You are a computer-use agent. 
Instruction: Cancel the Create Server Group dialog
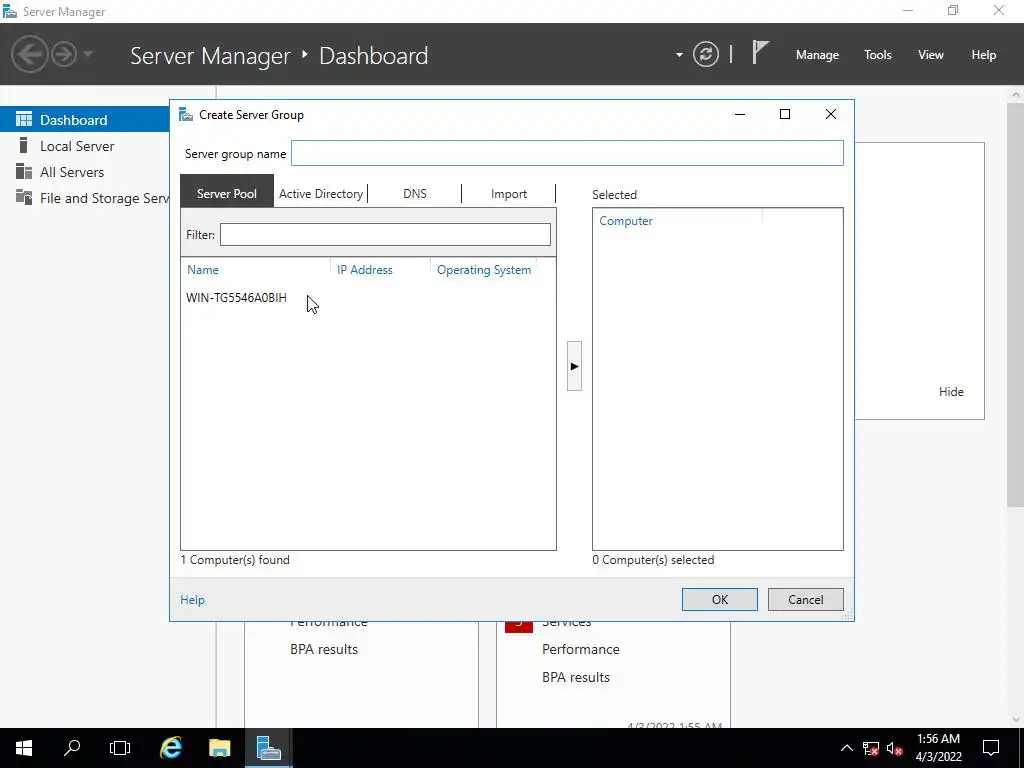805,600
